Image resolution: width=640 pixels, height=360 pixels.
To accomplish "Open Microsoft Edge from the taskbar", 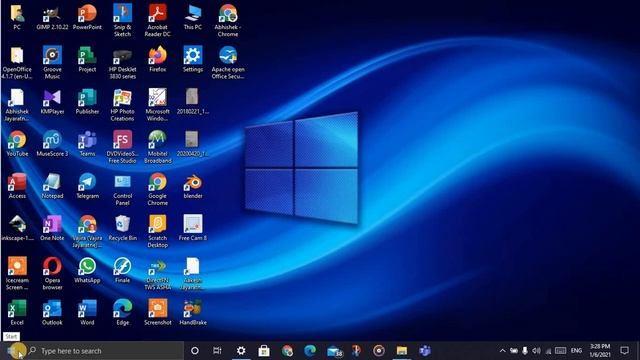I will tap(310, 351).
